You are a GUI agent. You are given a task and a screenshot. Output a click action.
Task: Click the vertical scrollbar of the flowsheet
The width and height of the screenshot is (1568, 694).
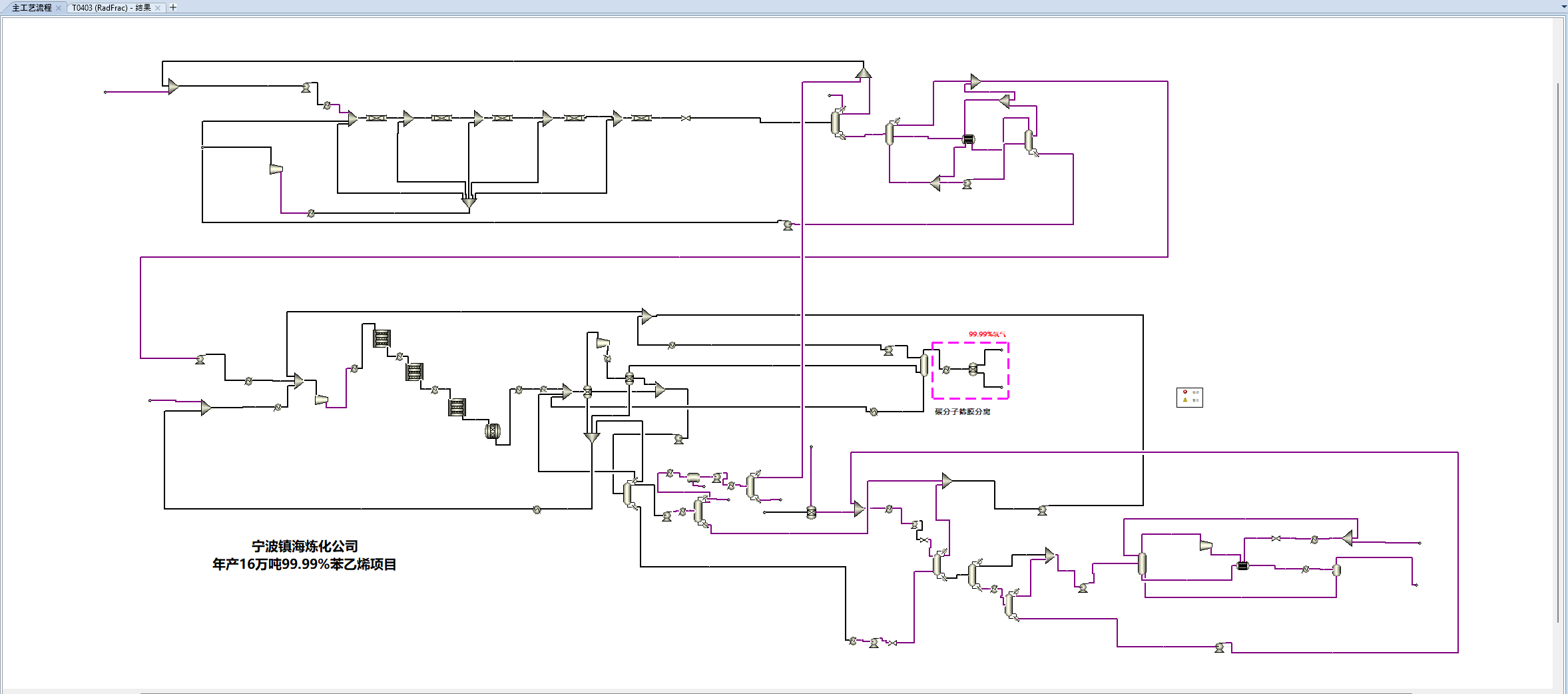pyautogui.click(x=1558, y=353)
